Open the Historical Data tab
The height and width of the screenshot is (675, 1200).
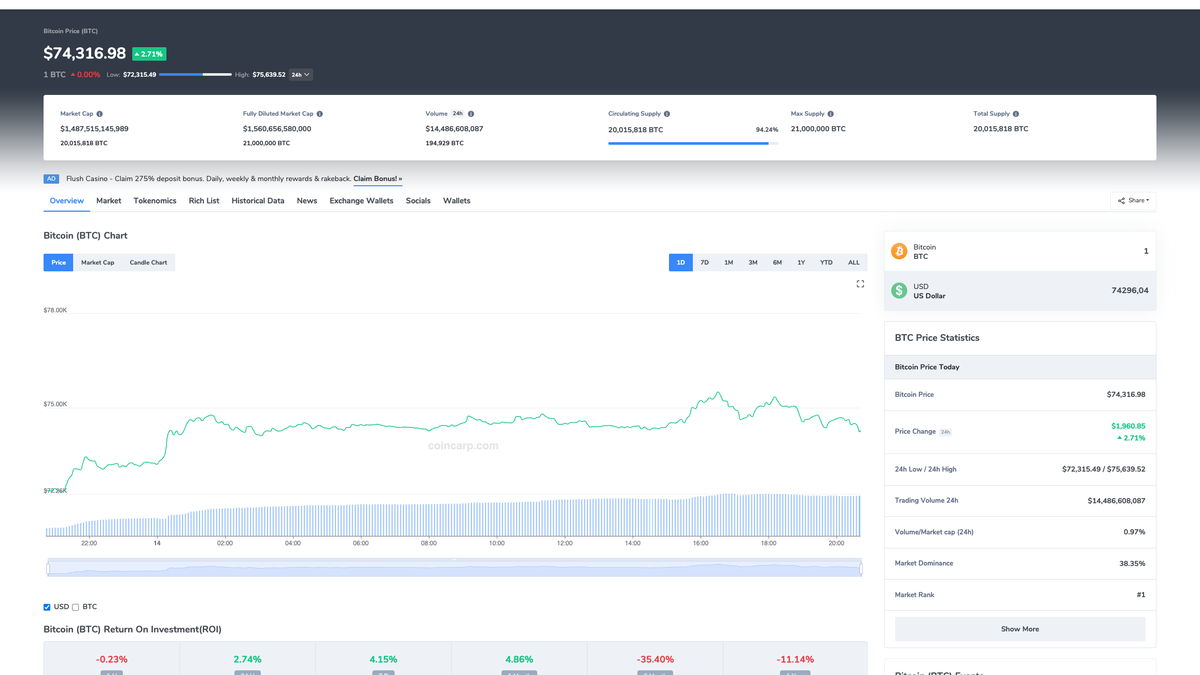[x=258, y=200]
